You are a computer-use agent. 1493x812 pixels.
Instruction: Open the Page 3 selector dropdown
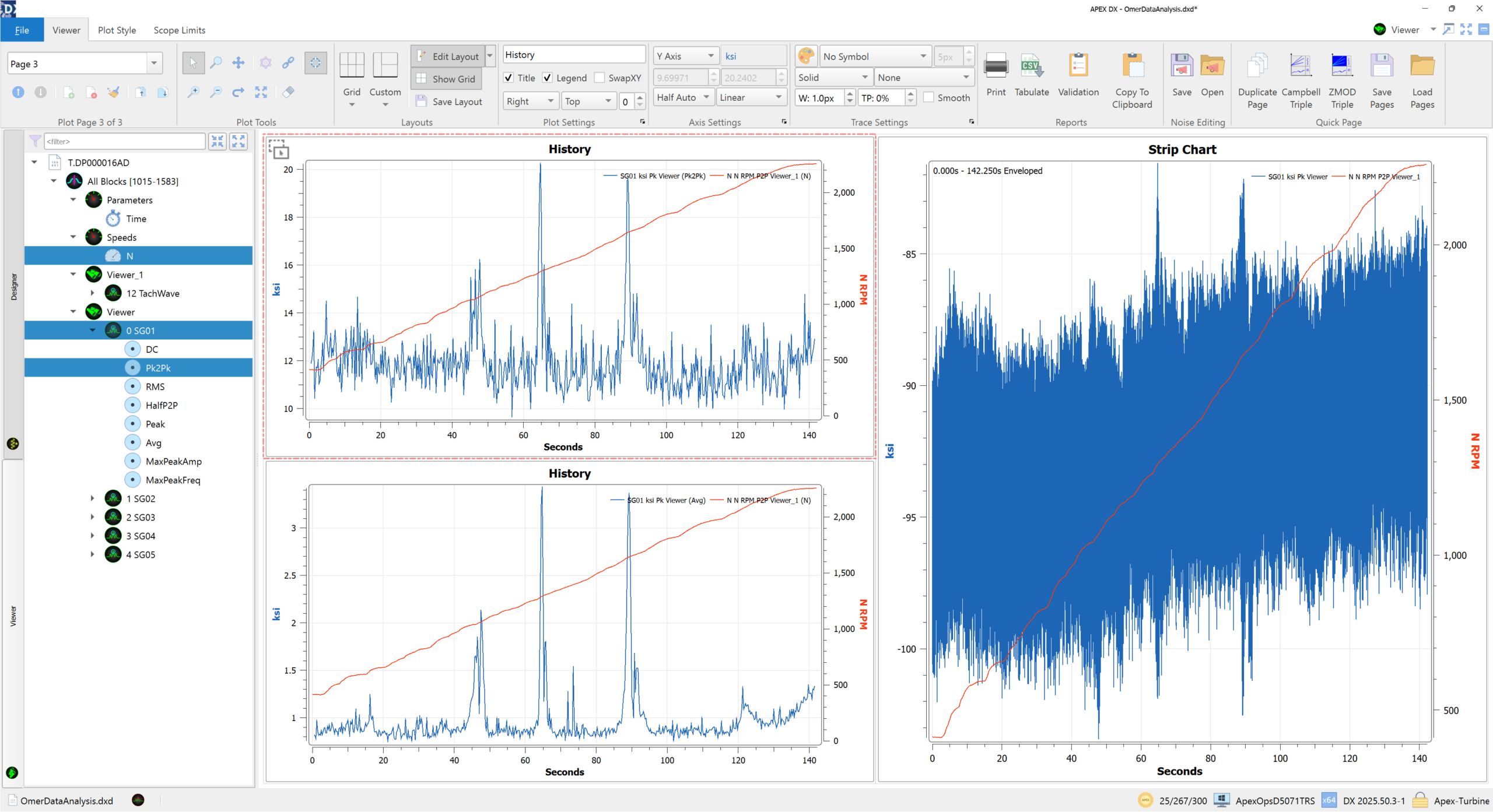tap(154, 64)
